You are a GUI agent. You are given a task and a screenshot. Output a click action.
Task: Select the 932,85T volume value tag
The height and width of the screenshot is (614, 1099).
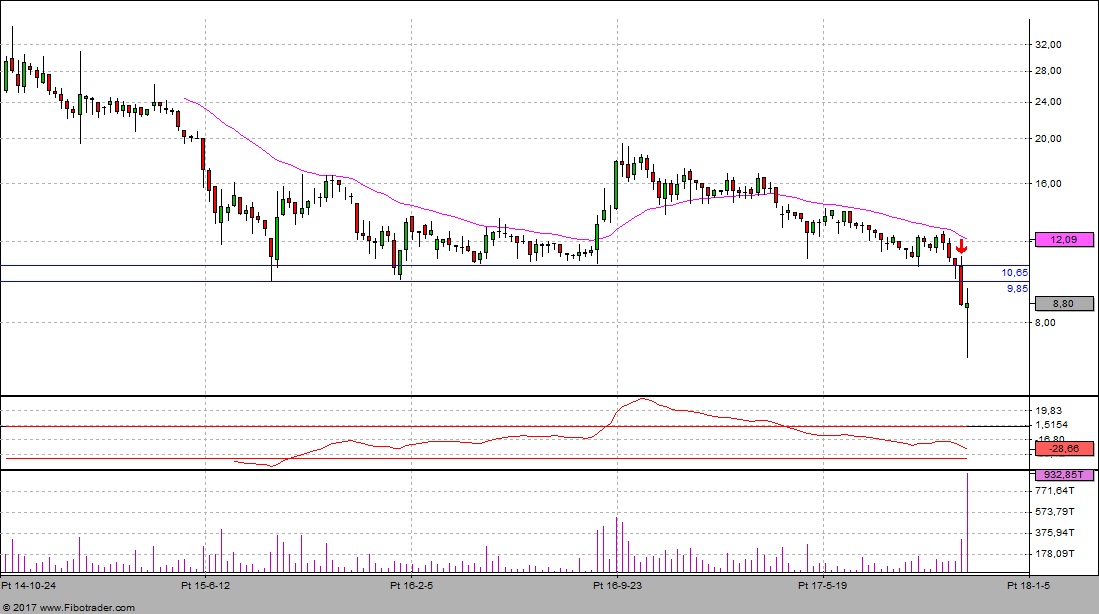pyautogui.click(x=1064, y=475)
